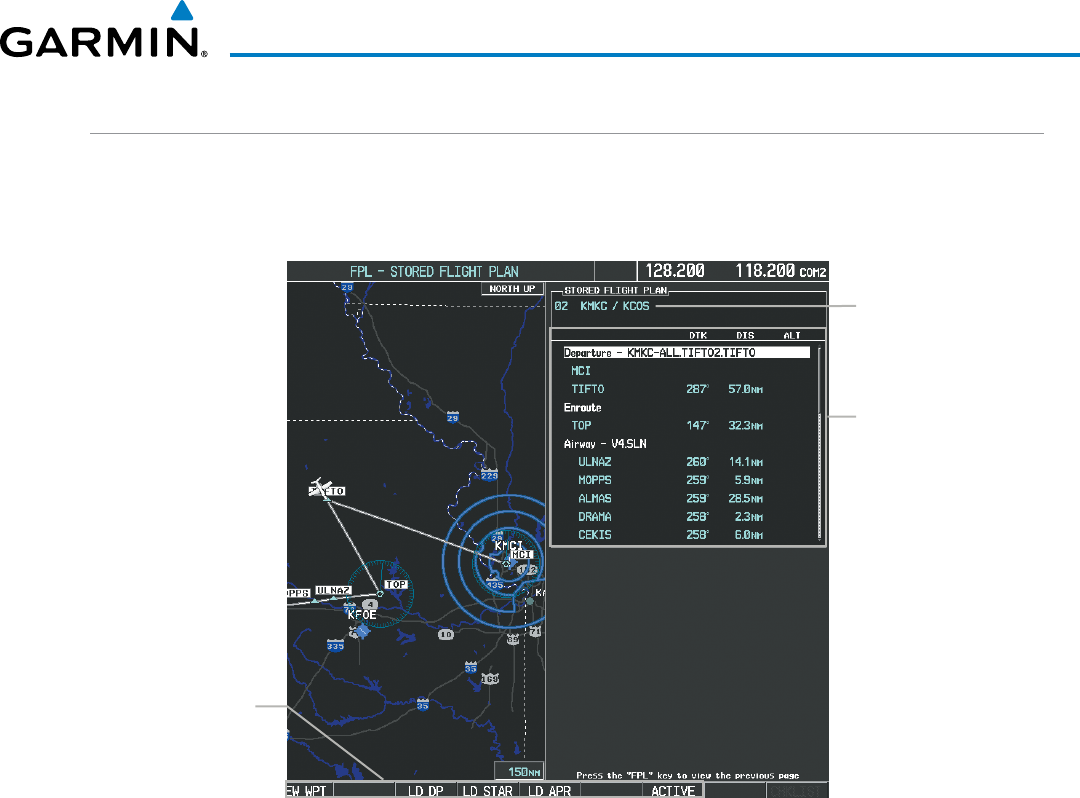Click the Interstate 29 shield at map top
The image size is (1080, 798).
coord(347,288)
